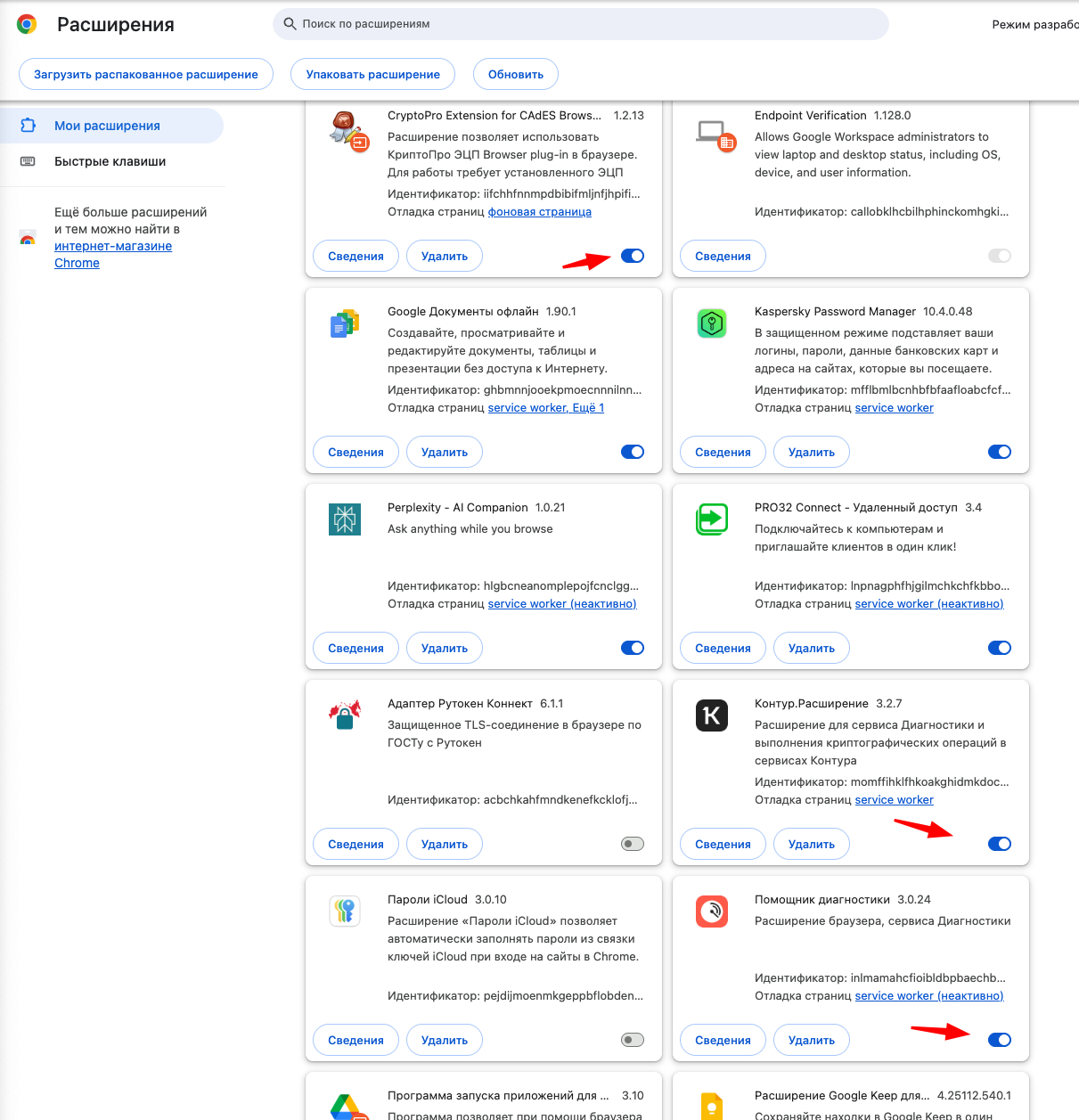Click the Perplexity AI Companion icon
The width and height of the screenshot is (1079, 1120).
pos(345,519)
